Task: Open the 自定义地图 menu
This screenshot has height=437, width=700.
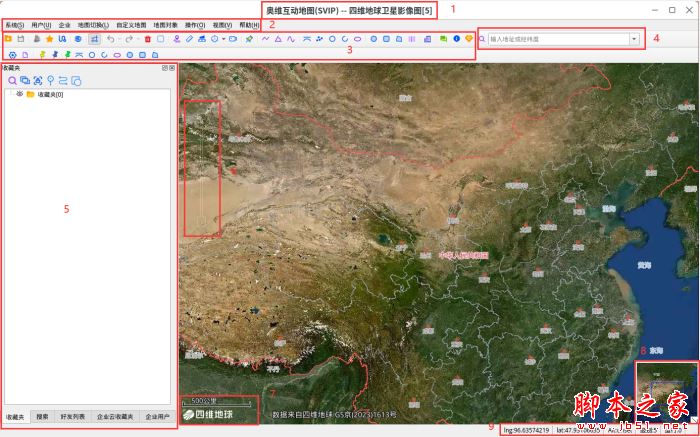Action: click(x=131, y=25)
